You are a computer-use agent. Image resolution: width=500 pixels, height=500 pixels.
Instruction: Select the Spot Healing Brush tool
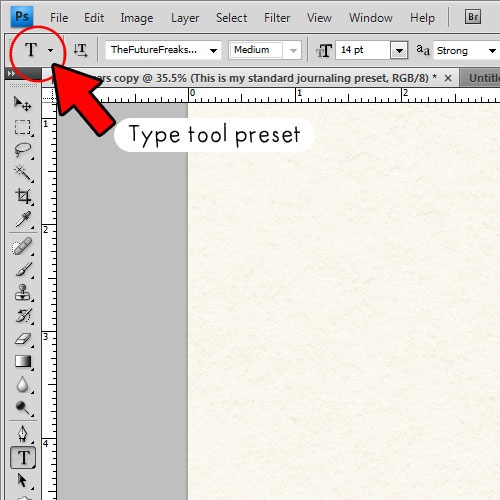pos(22,247)
